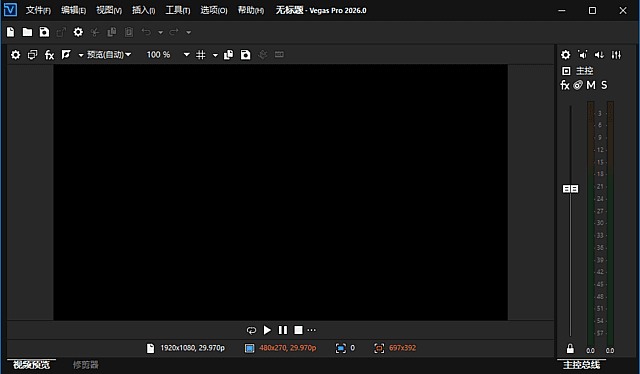Open a project with the folder icon
Image resolution: width=640 pixels, height=374 pixels.
[27, 32]
